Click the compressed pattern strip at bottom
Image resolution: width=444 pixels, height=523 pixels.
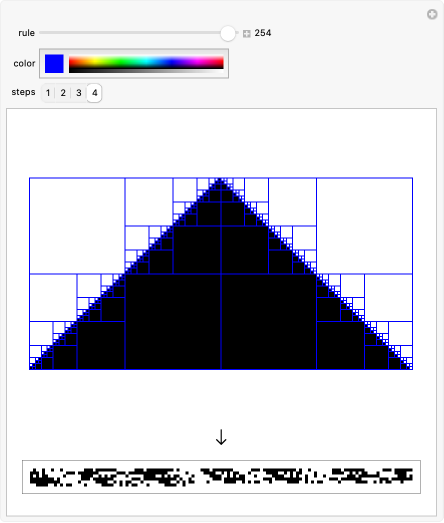221,477
